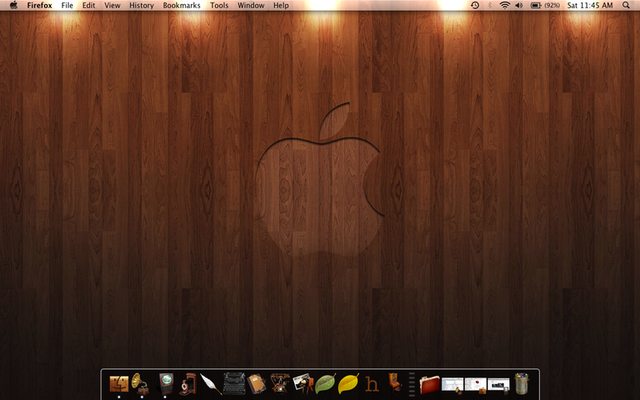Open the antique camera dock icon

[x=188, y=384]
